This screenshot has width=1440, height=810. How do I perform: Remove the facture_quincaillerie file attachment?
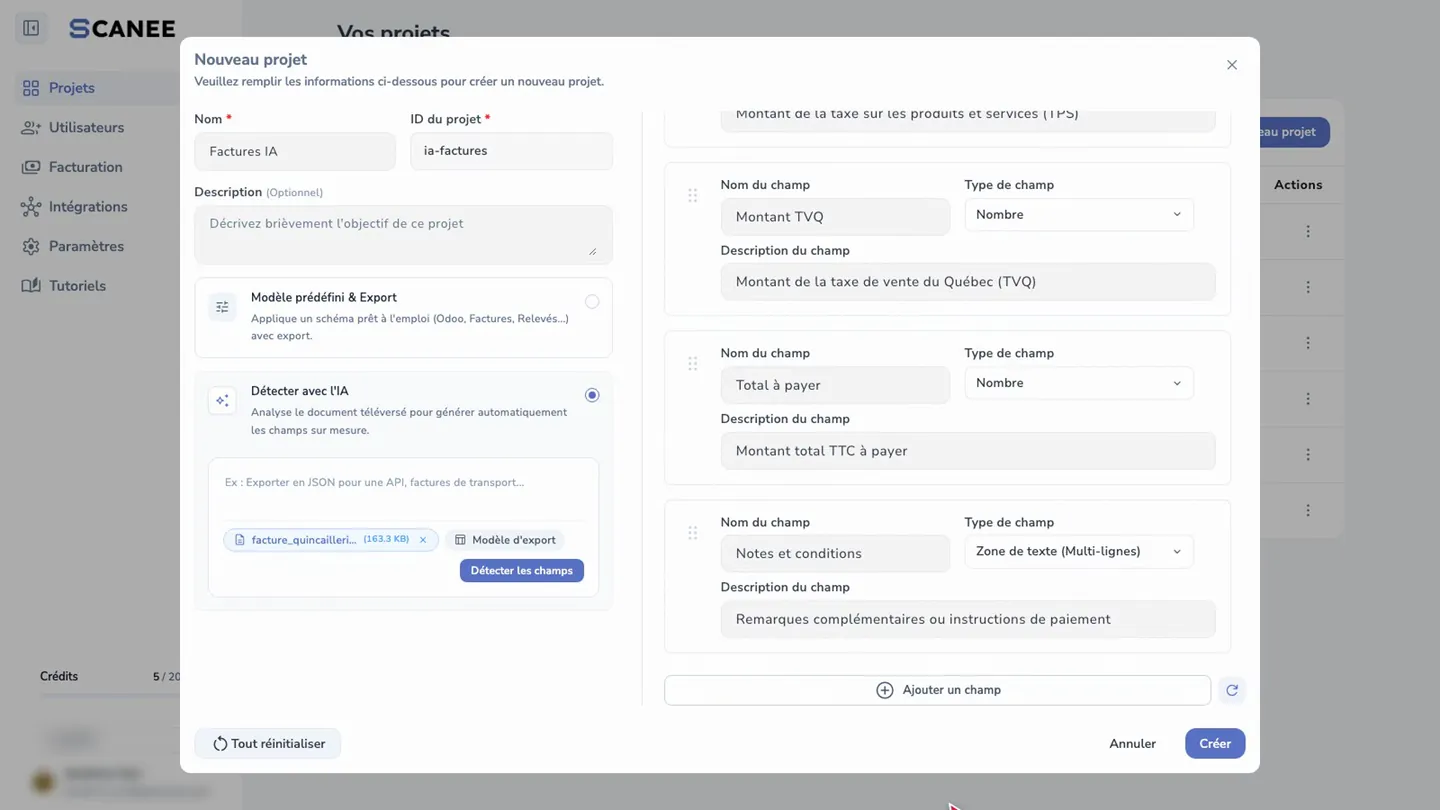423,540
